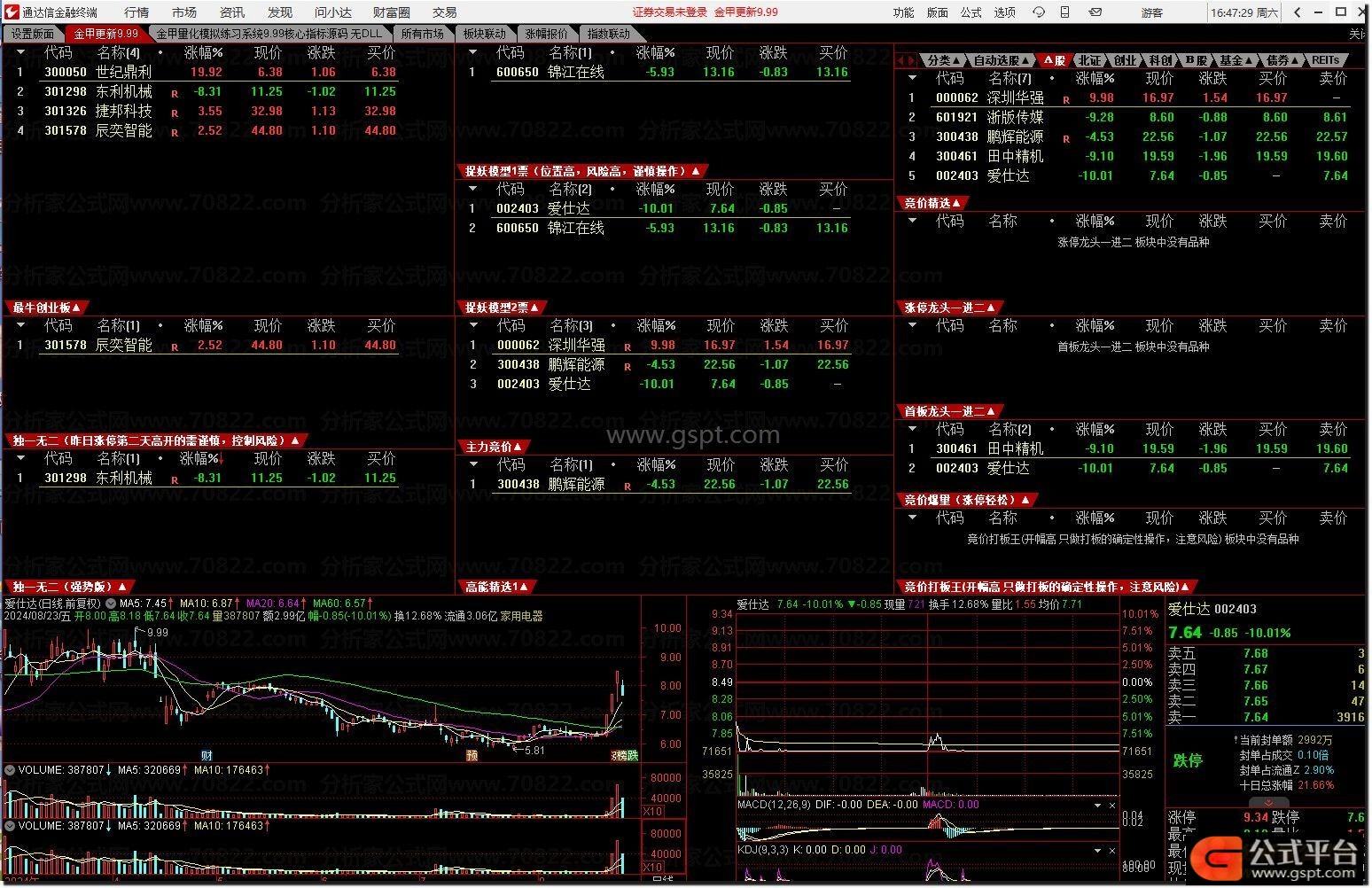The height and width of the screenshot is (888, 1372).
Task: Open the 捉妖模型2票 panel selector
Action: click(x=502, y=308)
